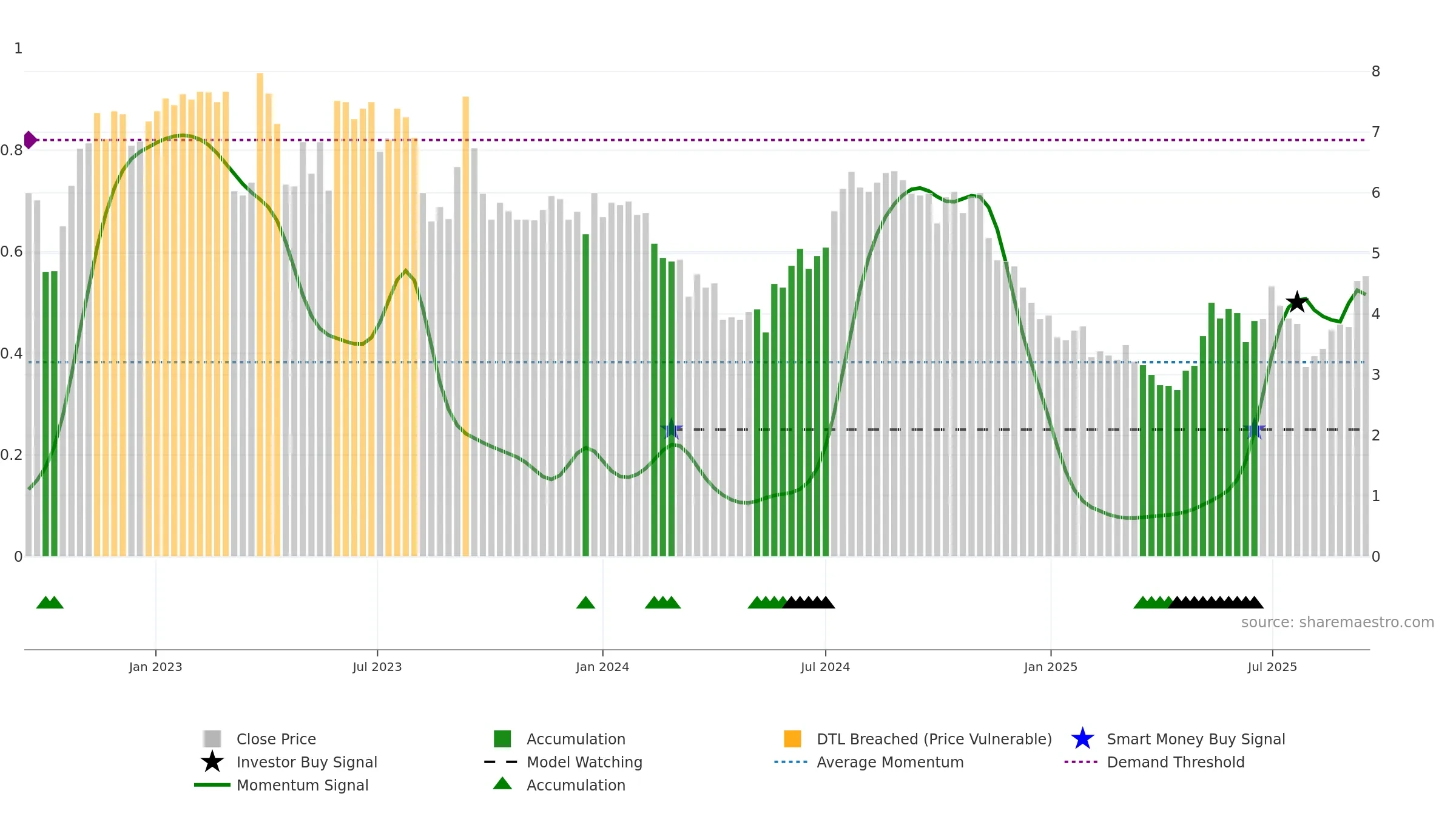Screen dimensions: 1456x819
Task: Click the blue star legend icon
Action: [1082, 739]
